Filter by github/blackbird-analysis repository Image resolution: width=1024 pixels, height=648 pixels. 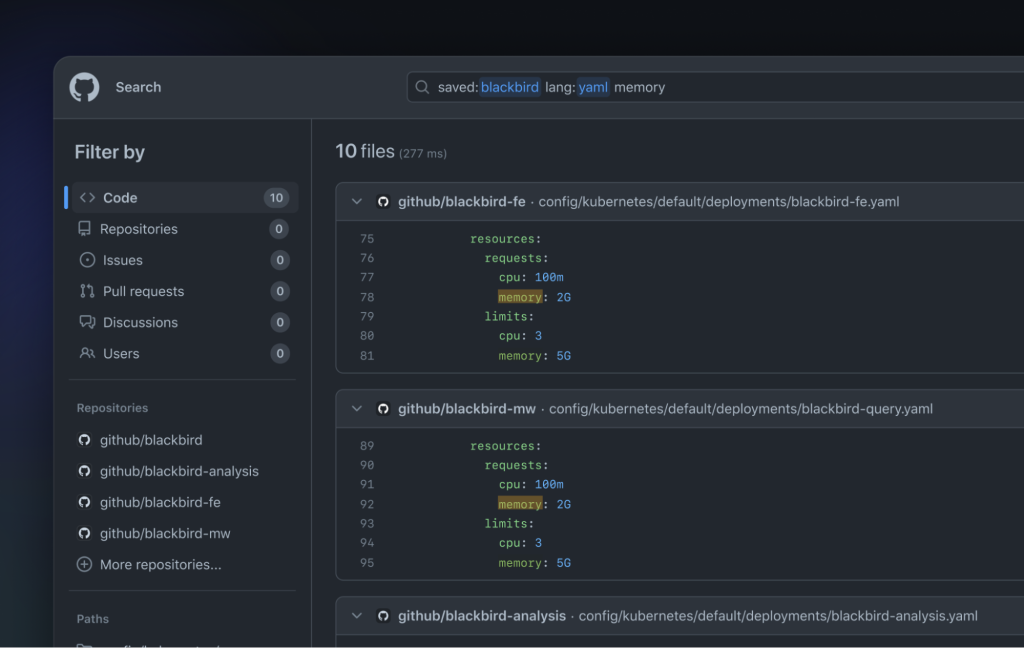pyautogui.click(x=179, y=471)
